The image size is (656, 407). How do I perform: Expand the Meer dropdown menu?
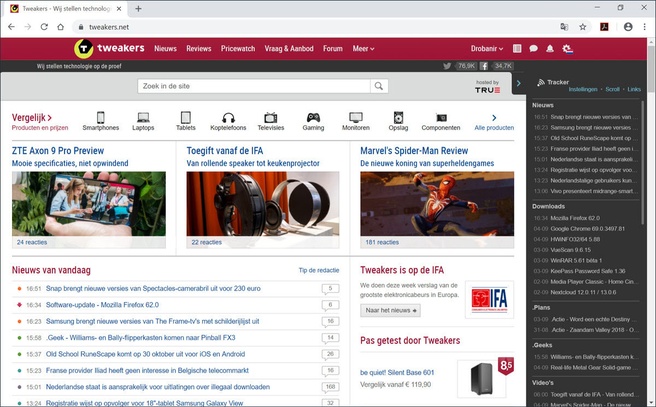click(363, 49)
